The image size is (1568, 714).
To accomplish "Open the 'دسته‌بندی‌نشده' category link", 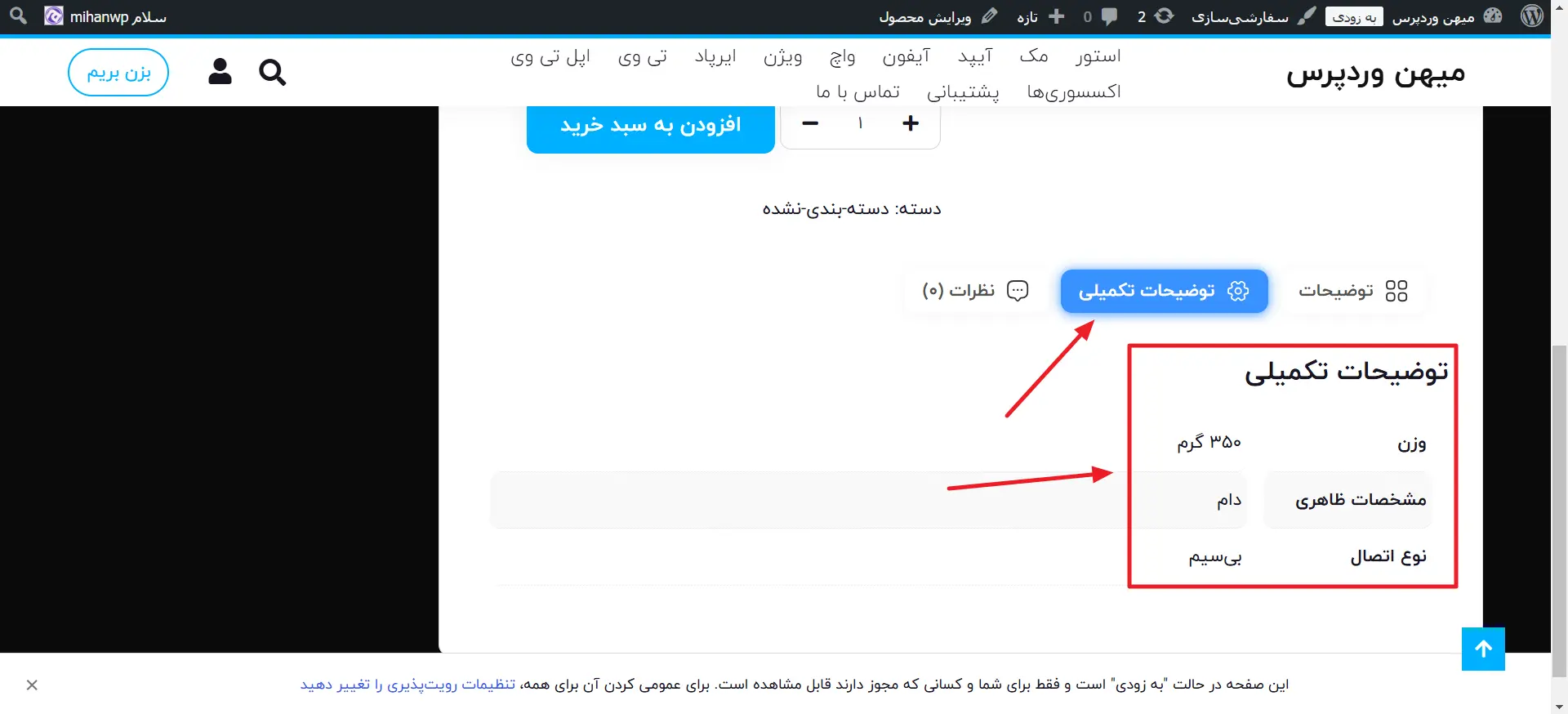I will coord(825,209).
